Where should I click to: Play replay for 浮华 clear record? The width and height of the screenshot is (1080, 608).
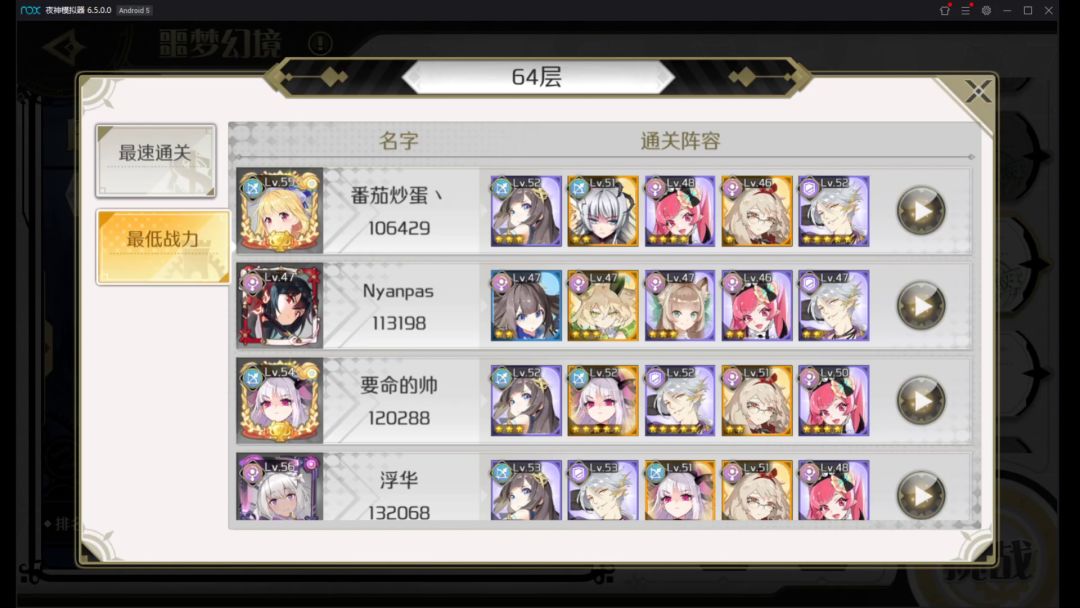click(x=921, y=495)
